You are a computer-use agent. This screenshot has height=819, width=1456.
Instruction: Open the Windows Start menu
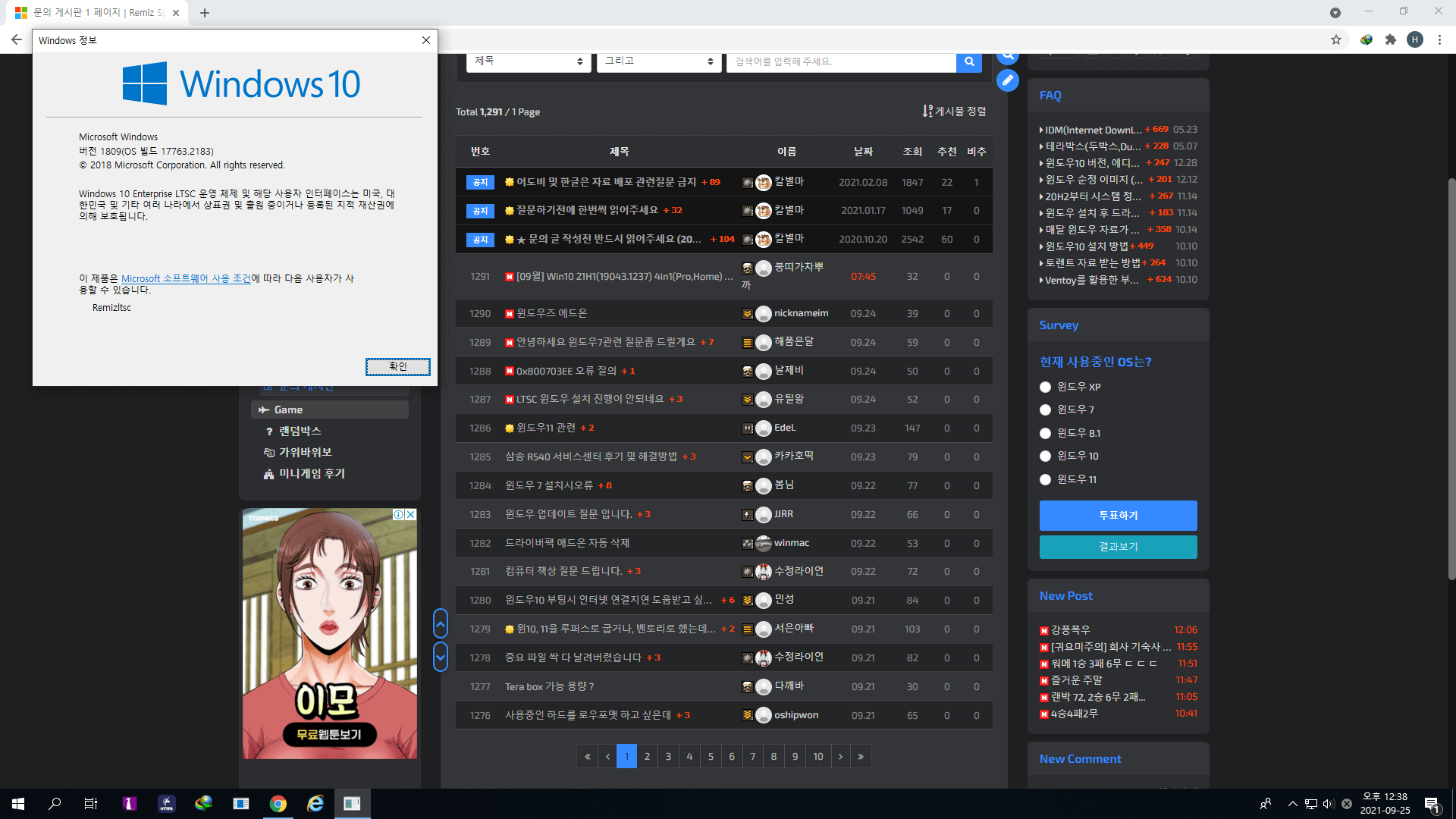coord(18,804)
